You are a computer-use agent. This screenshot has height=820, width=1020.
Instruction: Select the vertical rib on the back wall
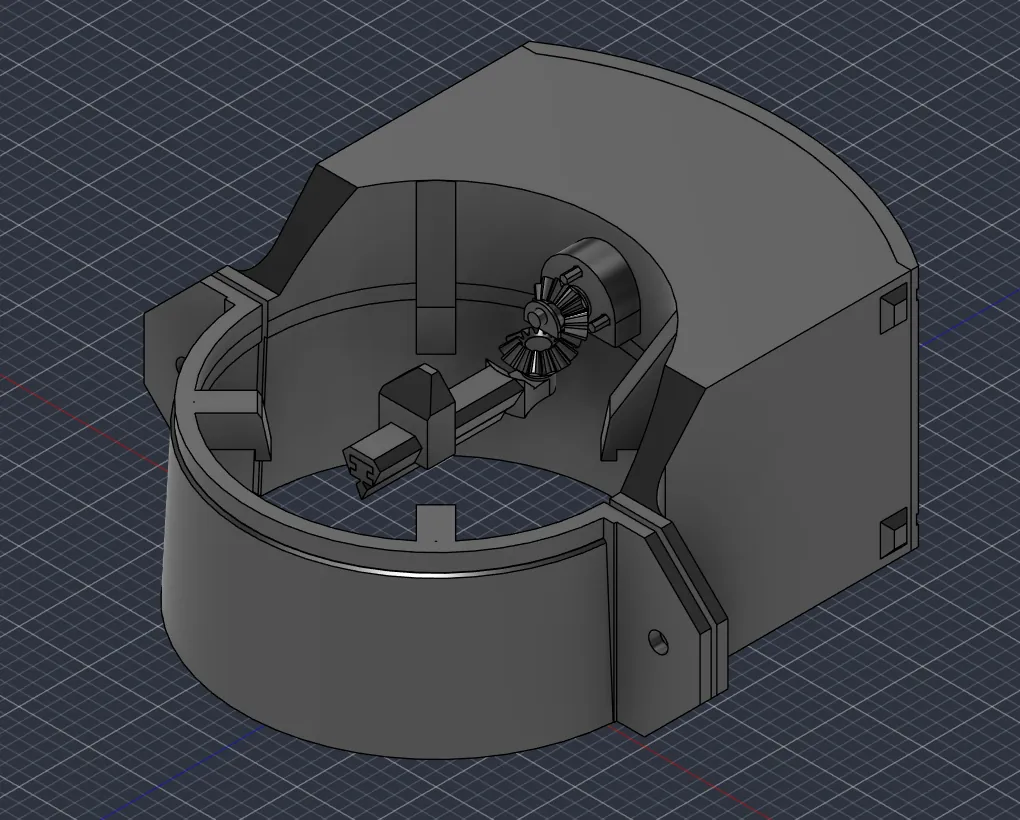pyautogui.click(x=435, y=267)
